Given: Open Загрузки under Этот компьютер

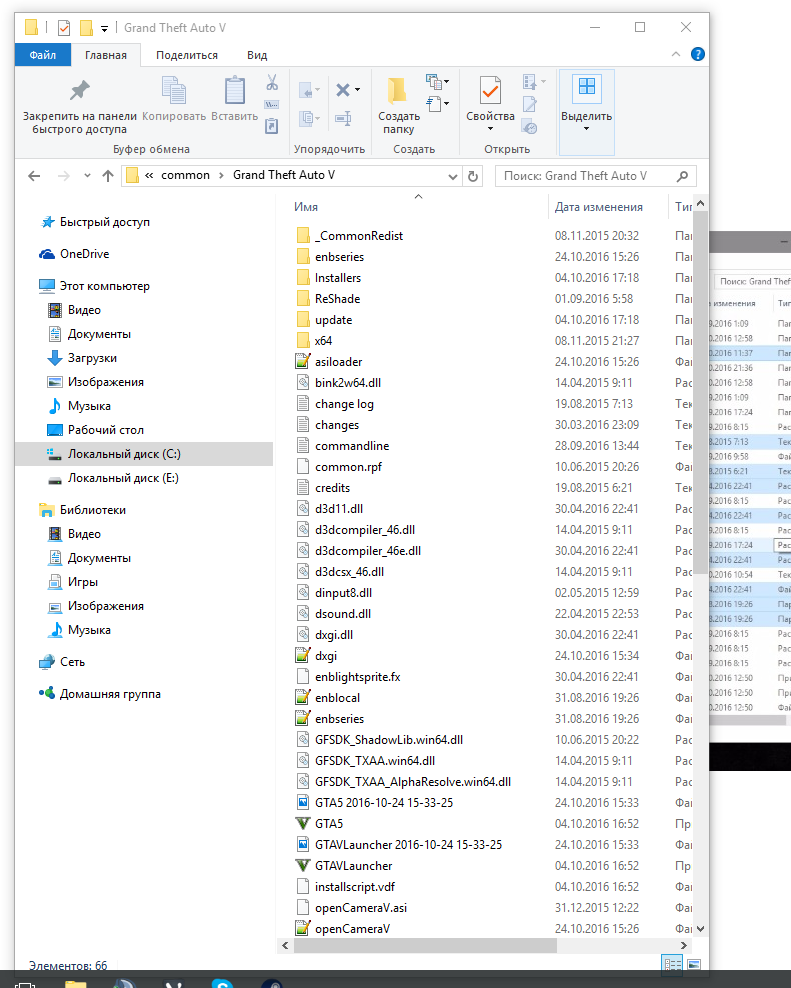Looking at the screenshot, I should click(x=92, y=358).
